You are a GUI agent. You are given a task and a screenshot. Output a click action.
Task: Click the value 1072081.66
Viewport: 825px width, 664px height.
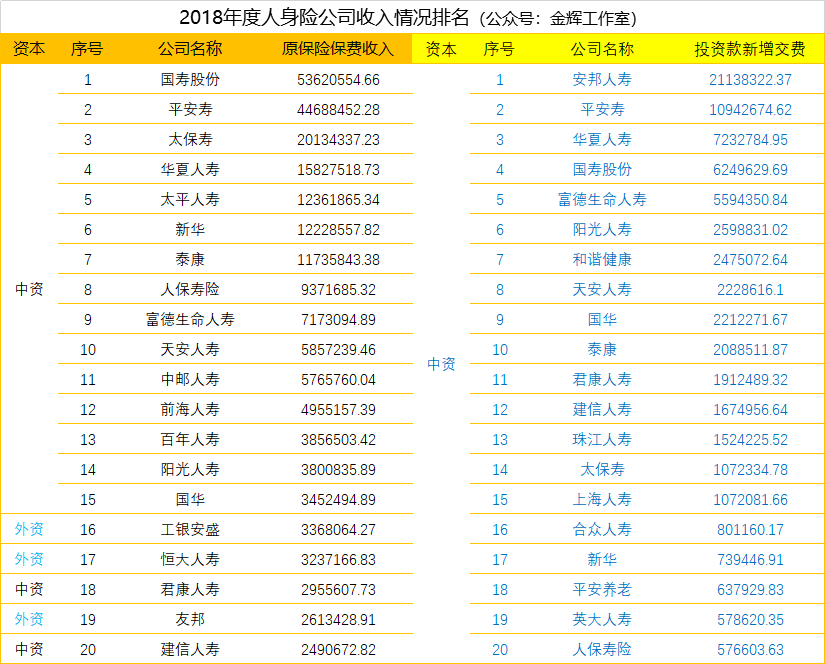(750, 499)
